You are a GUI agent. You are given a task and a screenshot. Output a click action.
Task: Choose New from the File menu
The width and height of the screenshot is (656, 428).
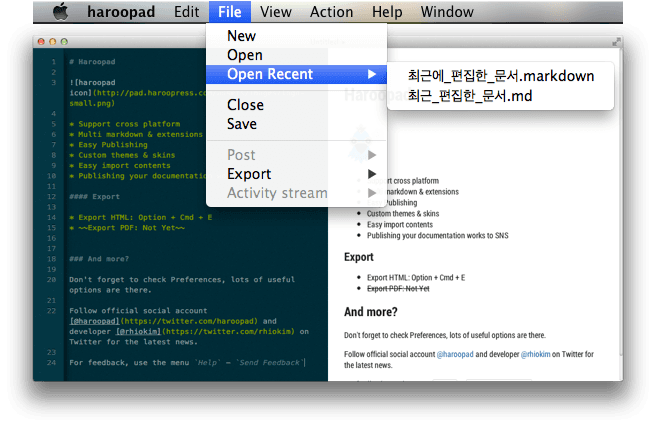pos(241,36)
